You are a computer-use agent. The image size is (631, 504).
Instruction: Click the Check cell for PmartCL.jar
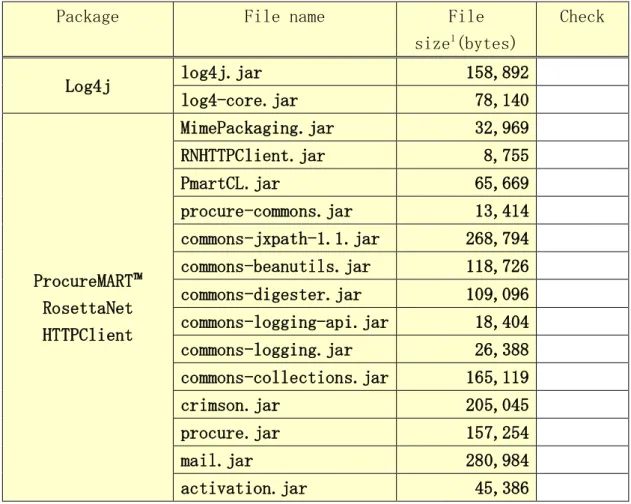[582, 183]
